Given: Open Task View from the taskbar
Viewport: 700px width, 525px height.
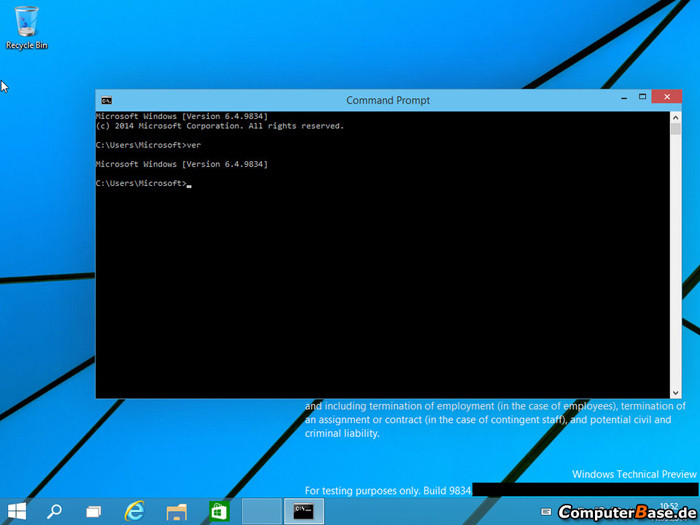Looking at the screenshot, I should coord(93,511).
